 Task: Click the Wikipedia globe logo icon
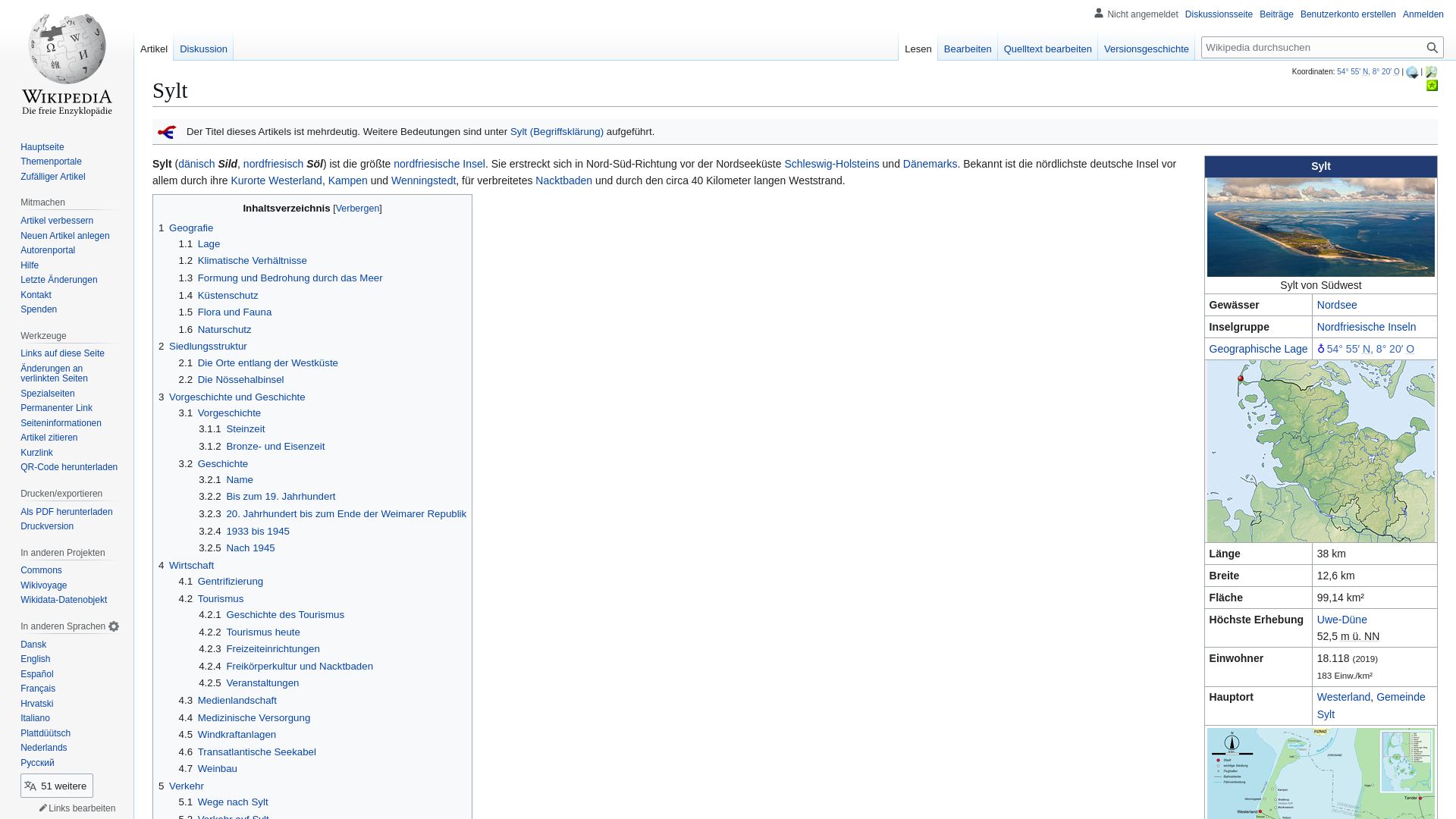tap(67, 56)
